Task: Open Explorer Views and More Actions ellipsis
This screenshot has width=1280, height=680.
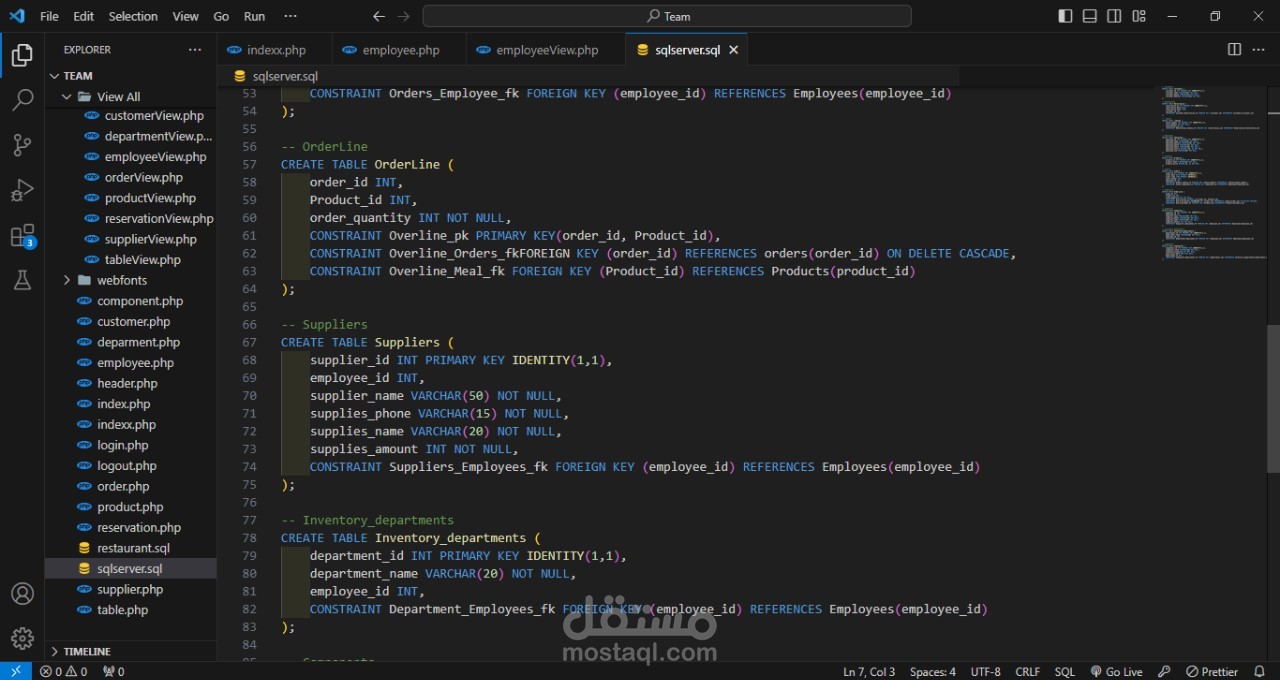Action: pos(195,49)
